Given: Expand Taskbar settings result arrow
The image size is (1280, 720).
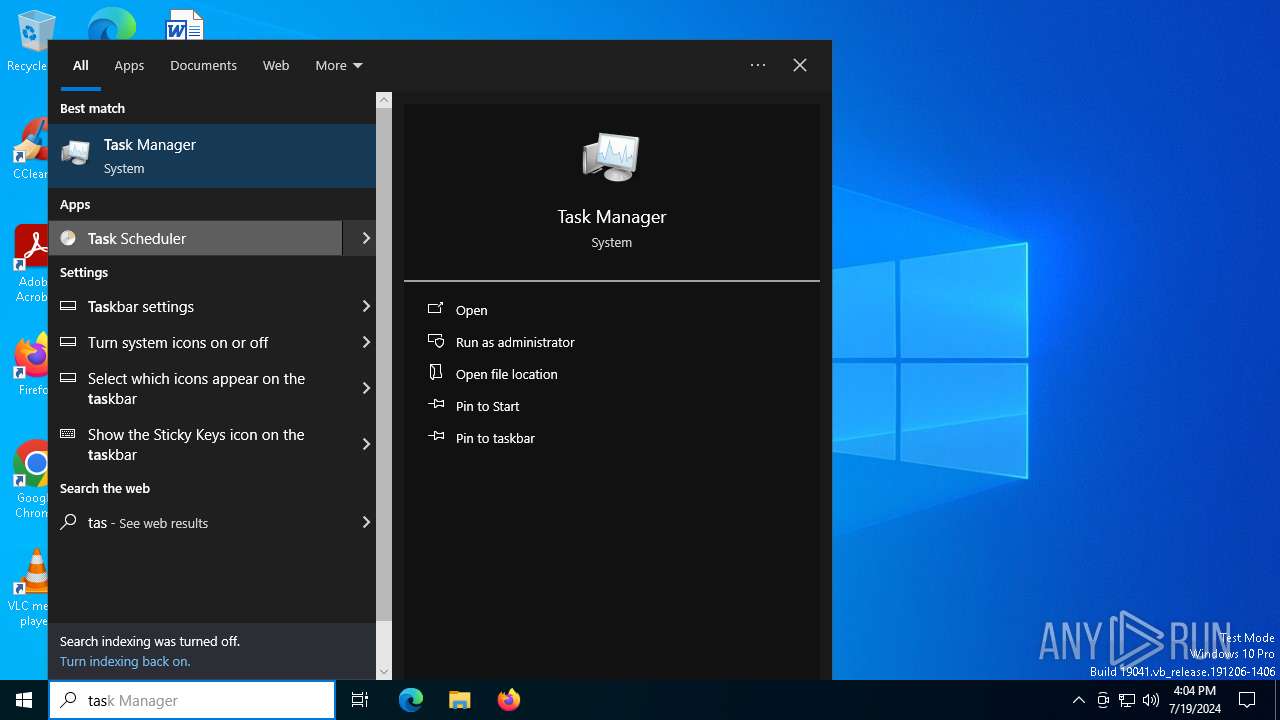Looking at the screenshot, I should point(366,306).
